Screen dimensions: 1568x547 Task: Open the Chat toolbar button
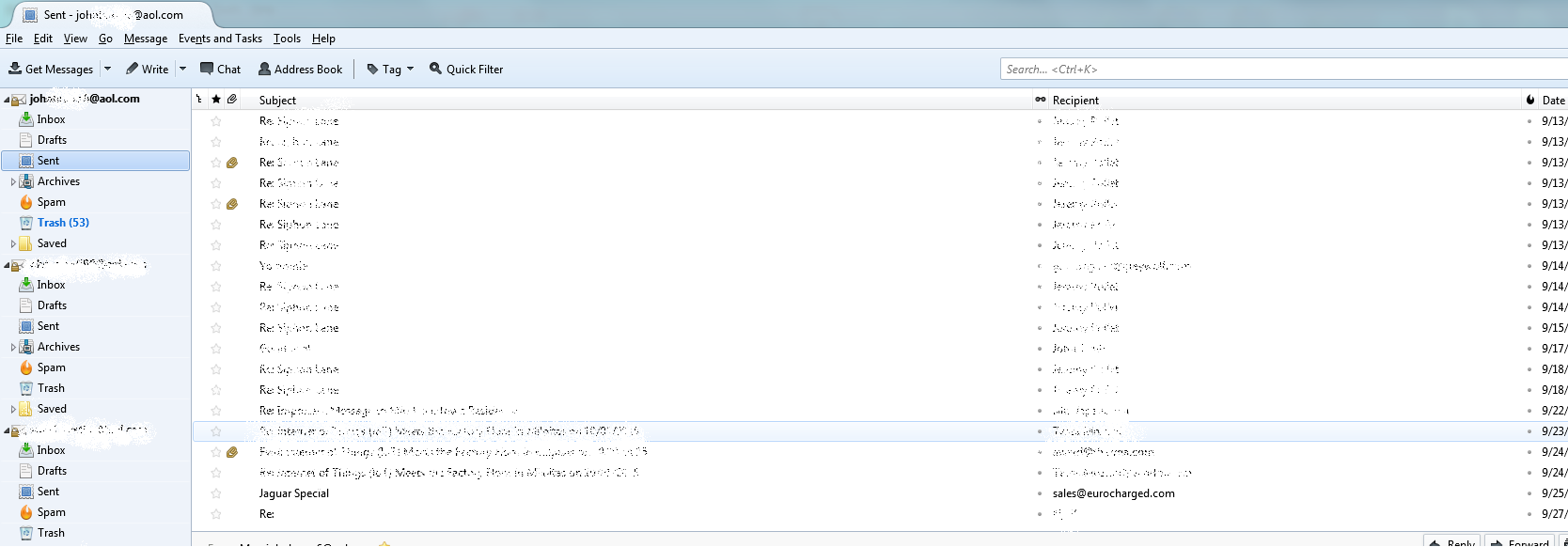(221, 69)
